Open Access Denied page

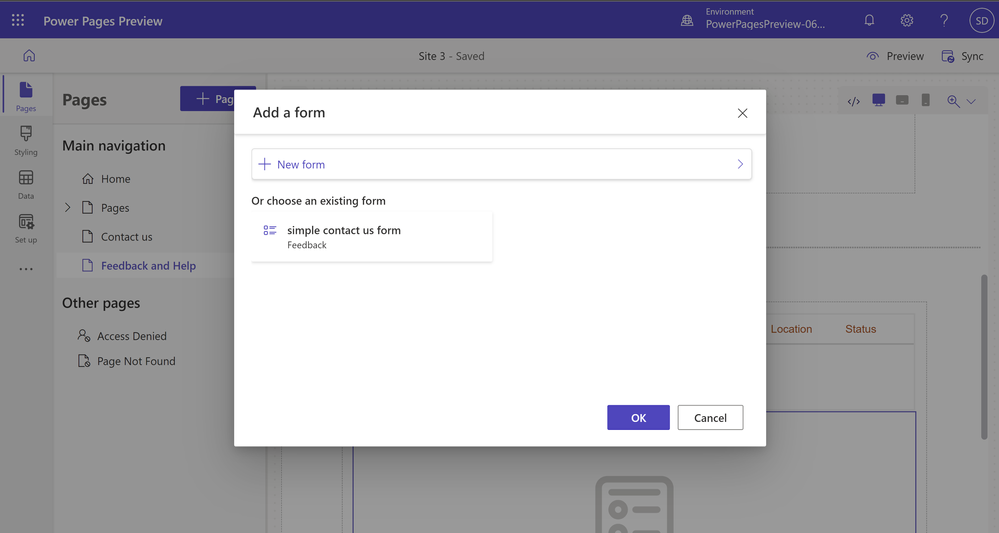pyautogui.click(x=131, y=336)
